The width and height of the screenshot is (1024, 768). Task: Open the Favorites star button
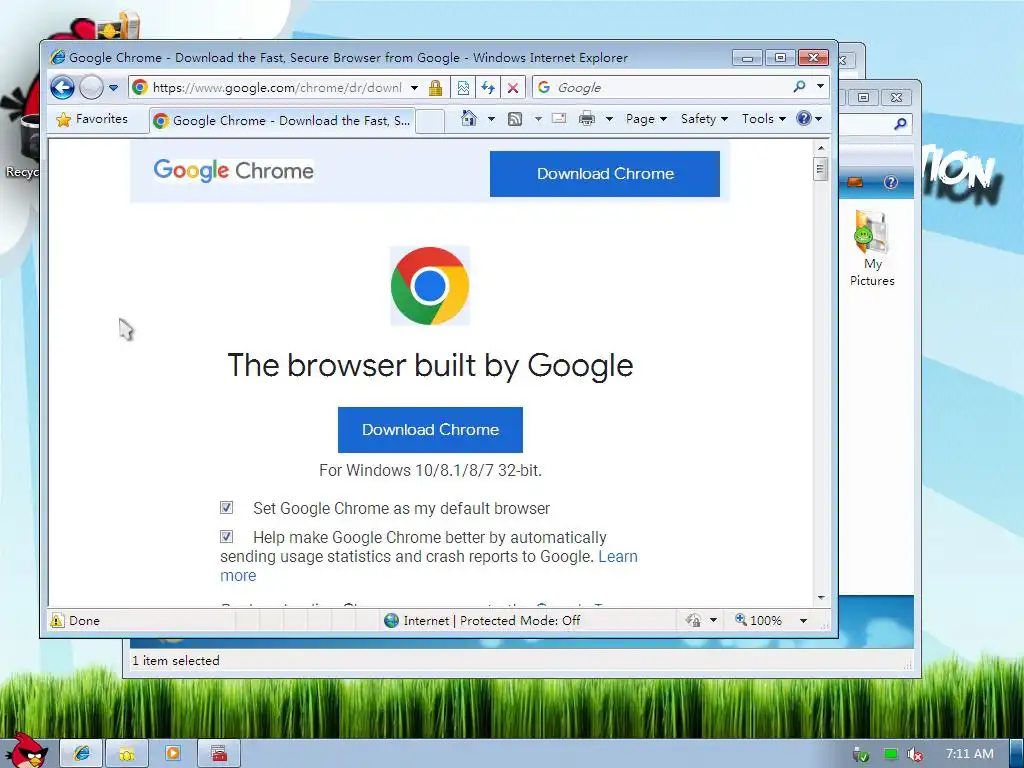click(93, 119)
